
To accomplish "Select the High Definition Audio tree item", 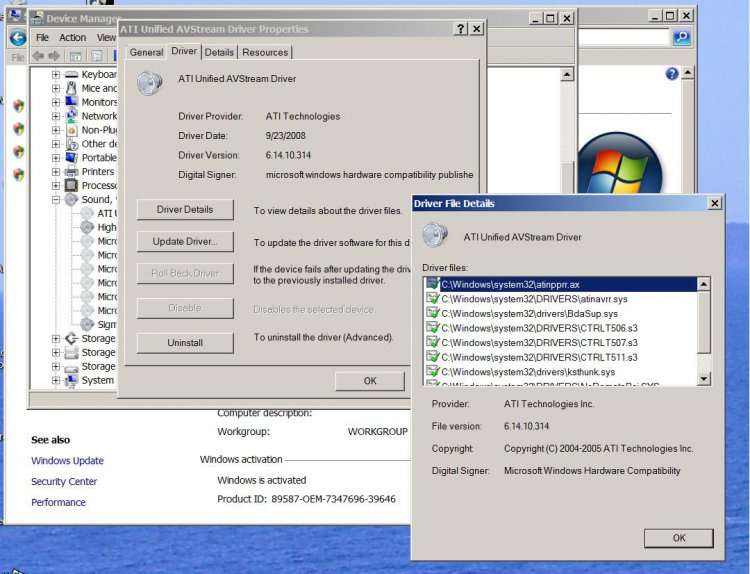I will click(x=107, y=227).
